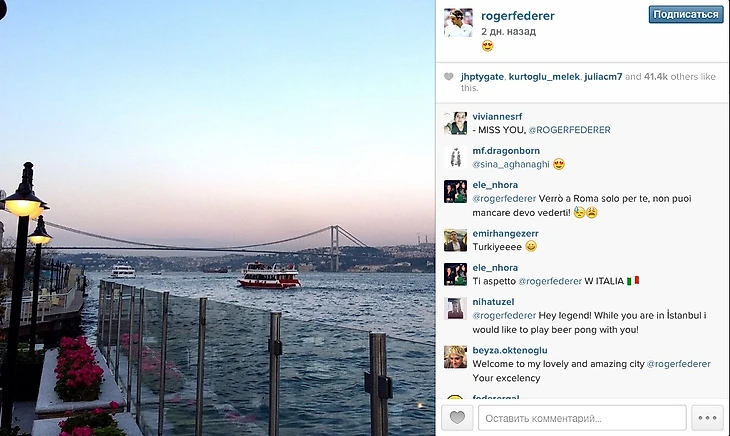Like the post with heart button
730x436 pixels.
[x=457, y=417]
